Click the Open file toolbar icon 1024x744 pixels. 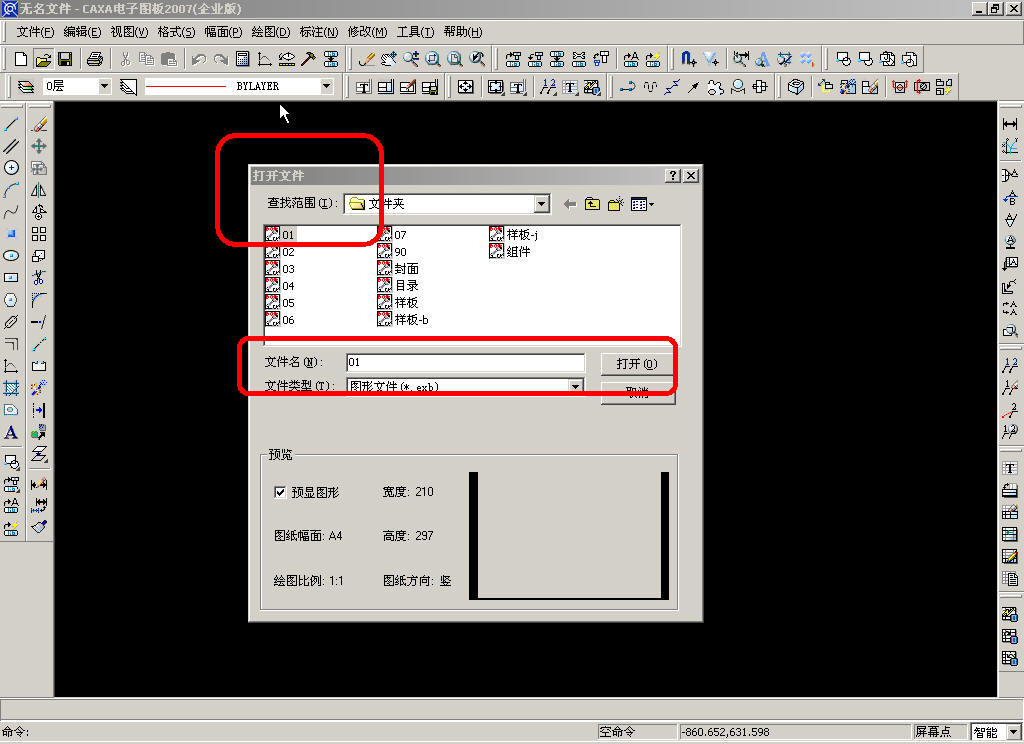(43, 59)
